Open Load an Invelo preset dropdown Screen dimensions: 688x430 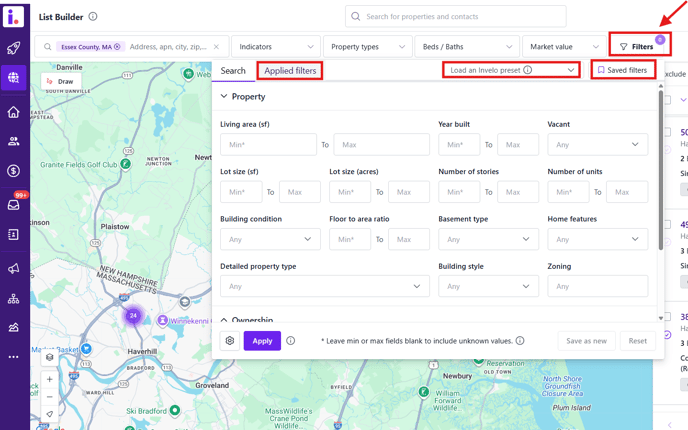coord(511,70)
